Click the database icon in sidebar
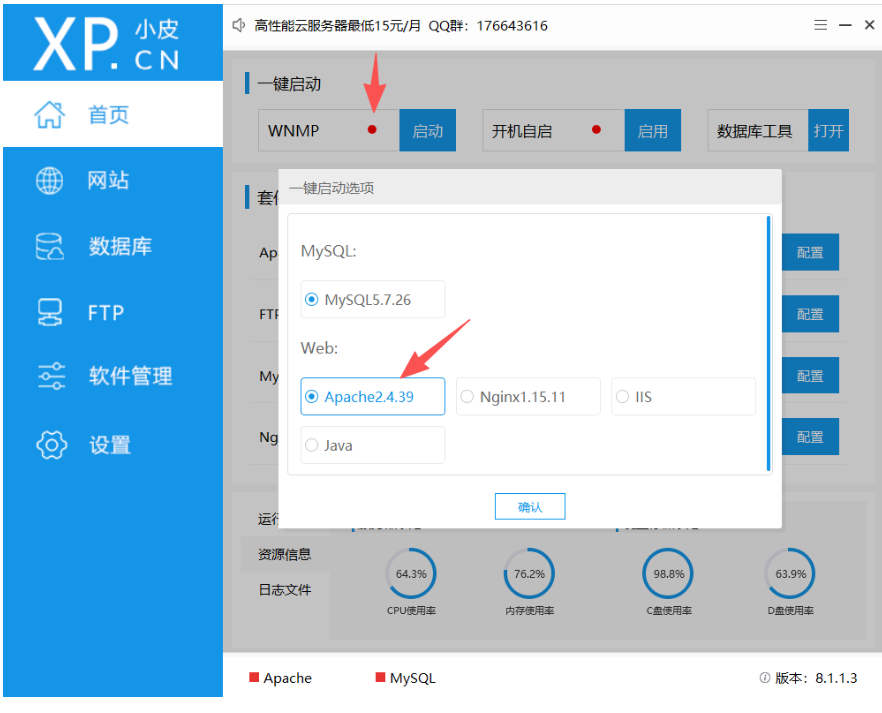 pyautogui.click(x=50, y=246)
